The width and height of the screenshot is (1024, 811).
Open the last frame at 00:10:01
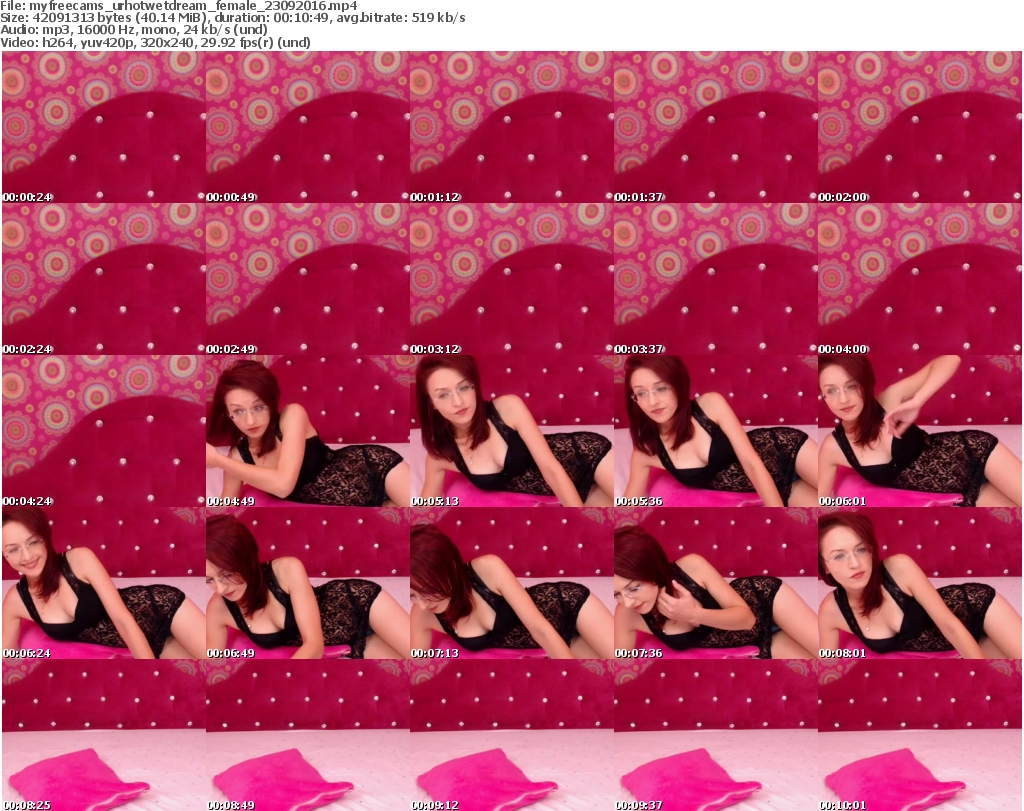[919, 735]
